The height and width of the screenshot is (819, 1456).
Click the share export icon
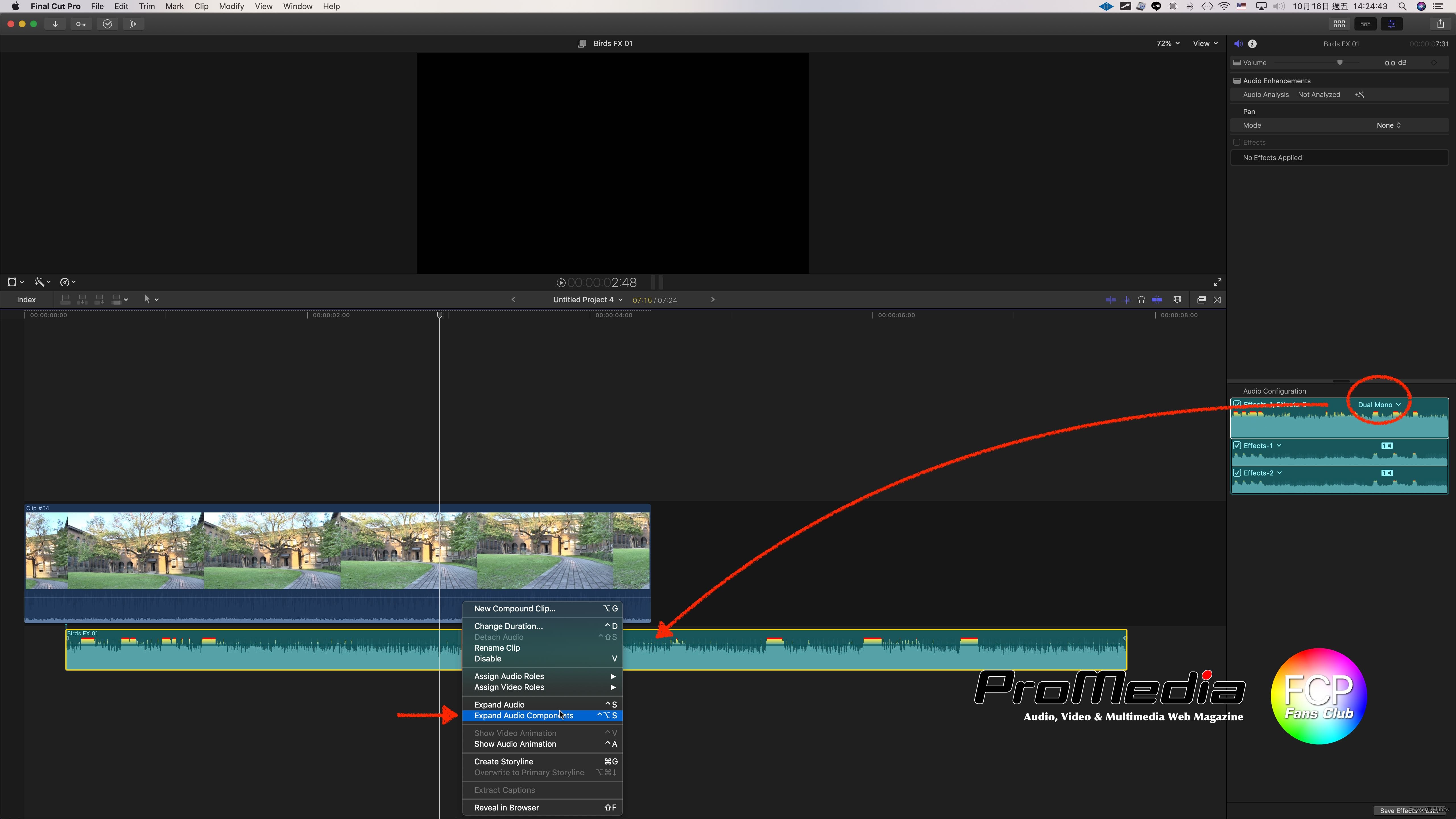[x=1440, y=24]
